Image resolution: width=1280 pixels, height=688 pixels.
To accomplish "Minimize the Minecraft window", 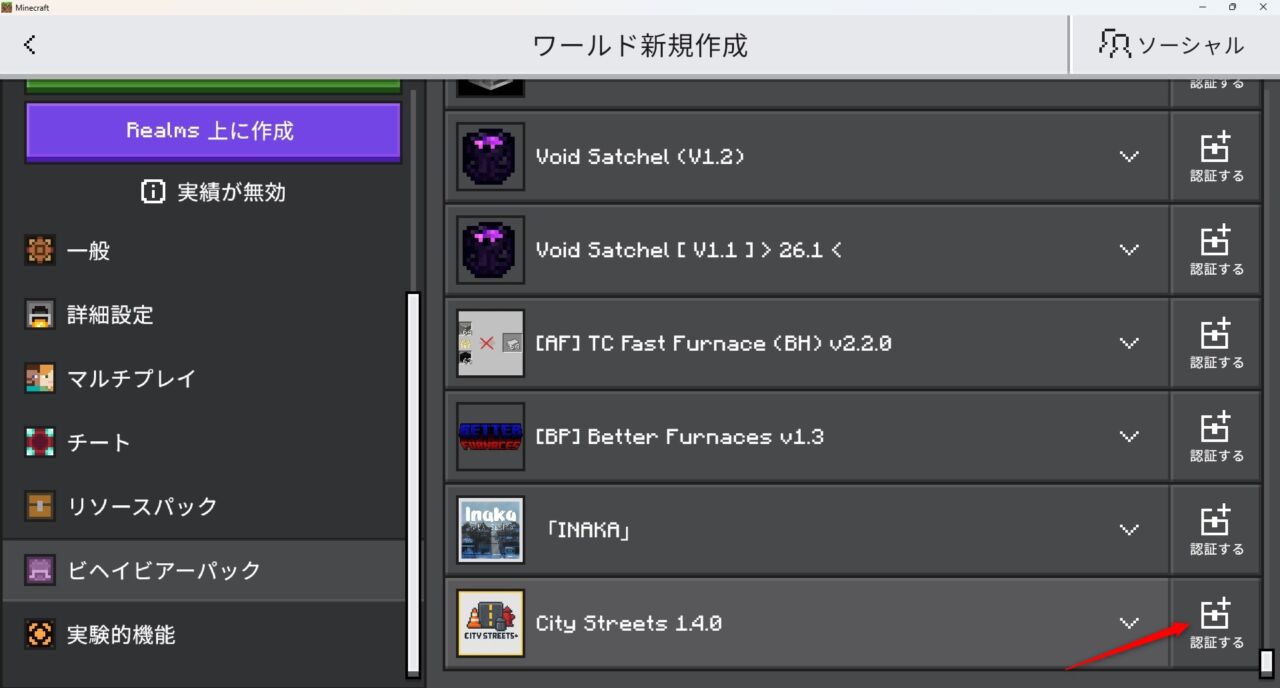I will coord(1202,7).
